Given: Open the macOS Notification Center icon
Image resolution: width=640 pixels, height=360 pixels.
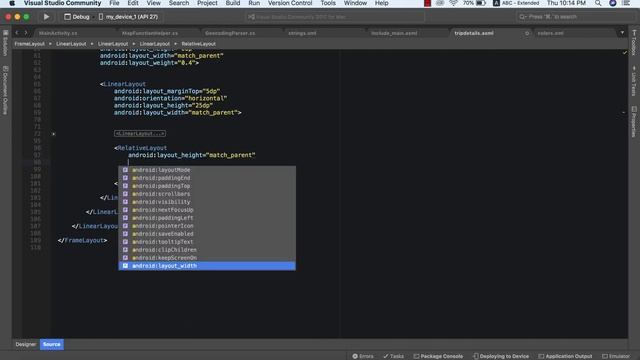Looking at the screenshot, I should coord(626,3).
